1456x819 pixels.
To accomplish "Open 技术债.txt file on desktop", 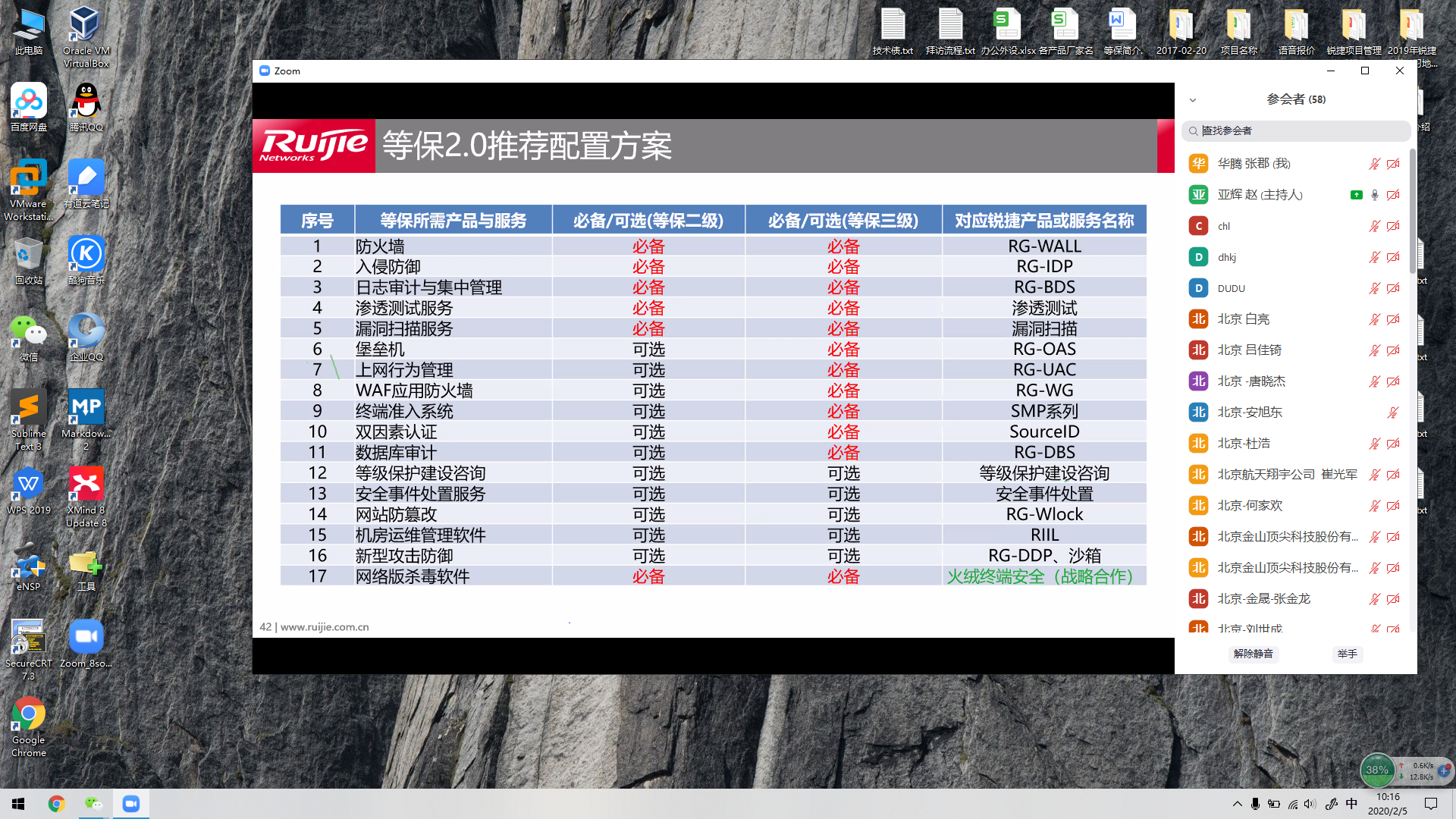I will pos(893,32).
